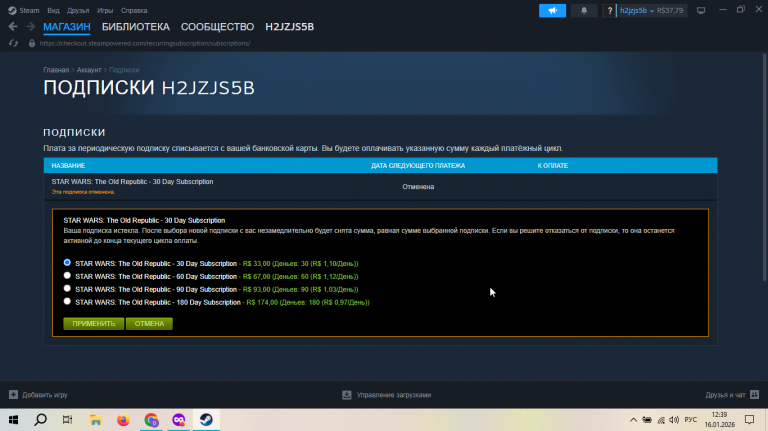Open Управление загрузками

[x=394, y=395]
